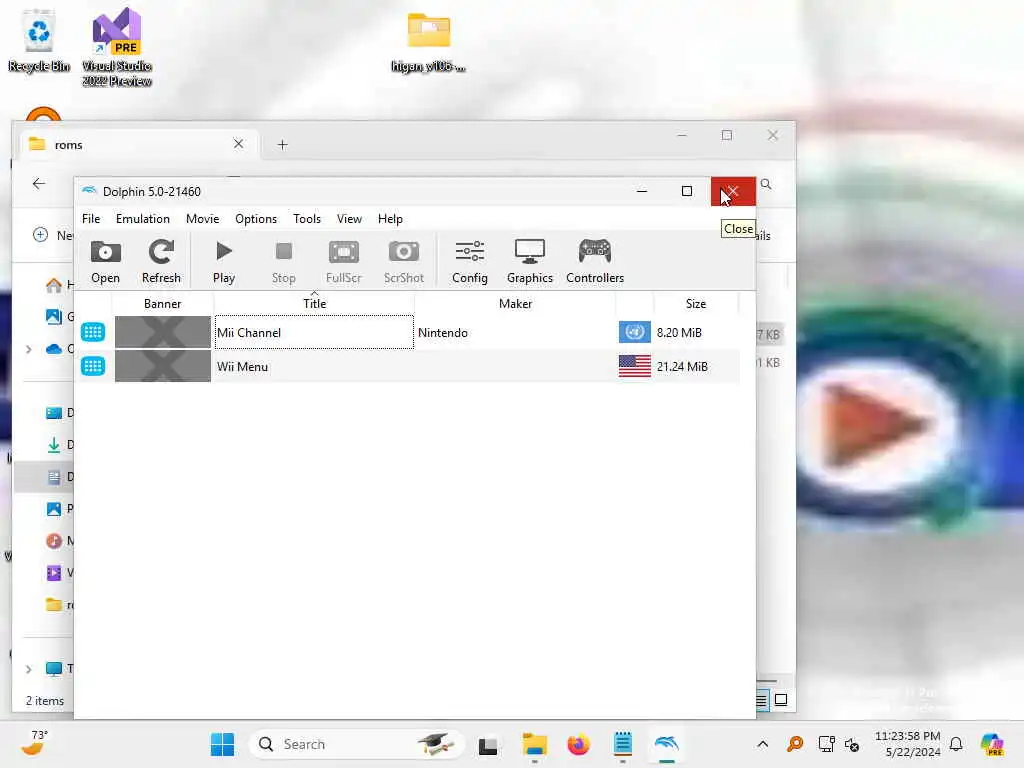Screen dimensions: 1024x768
Task: Click the Size column header
Action: coord(696,304)
